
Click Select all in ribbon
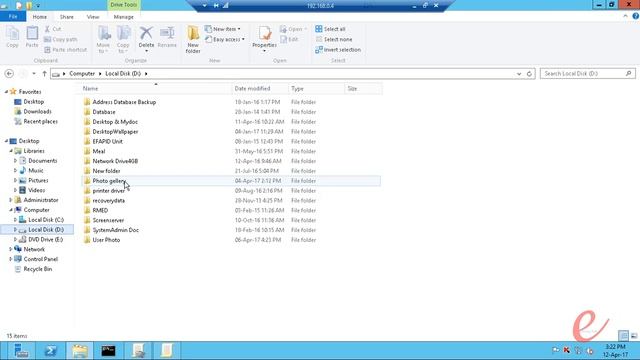pos(330,29)
